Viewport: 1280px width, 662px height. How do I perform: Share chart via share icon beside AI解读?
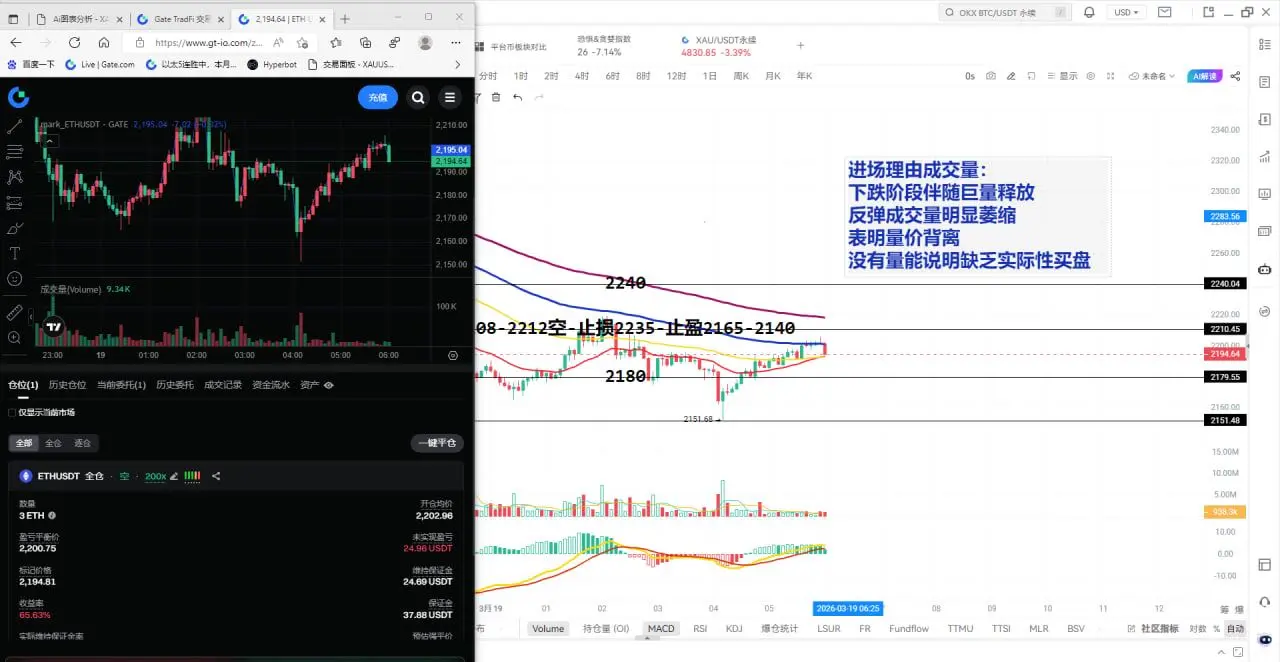pyautogui.click(x=1235, y=76)
